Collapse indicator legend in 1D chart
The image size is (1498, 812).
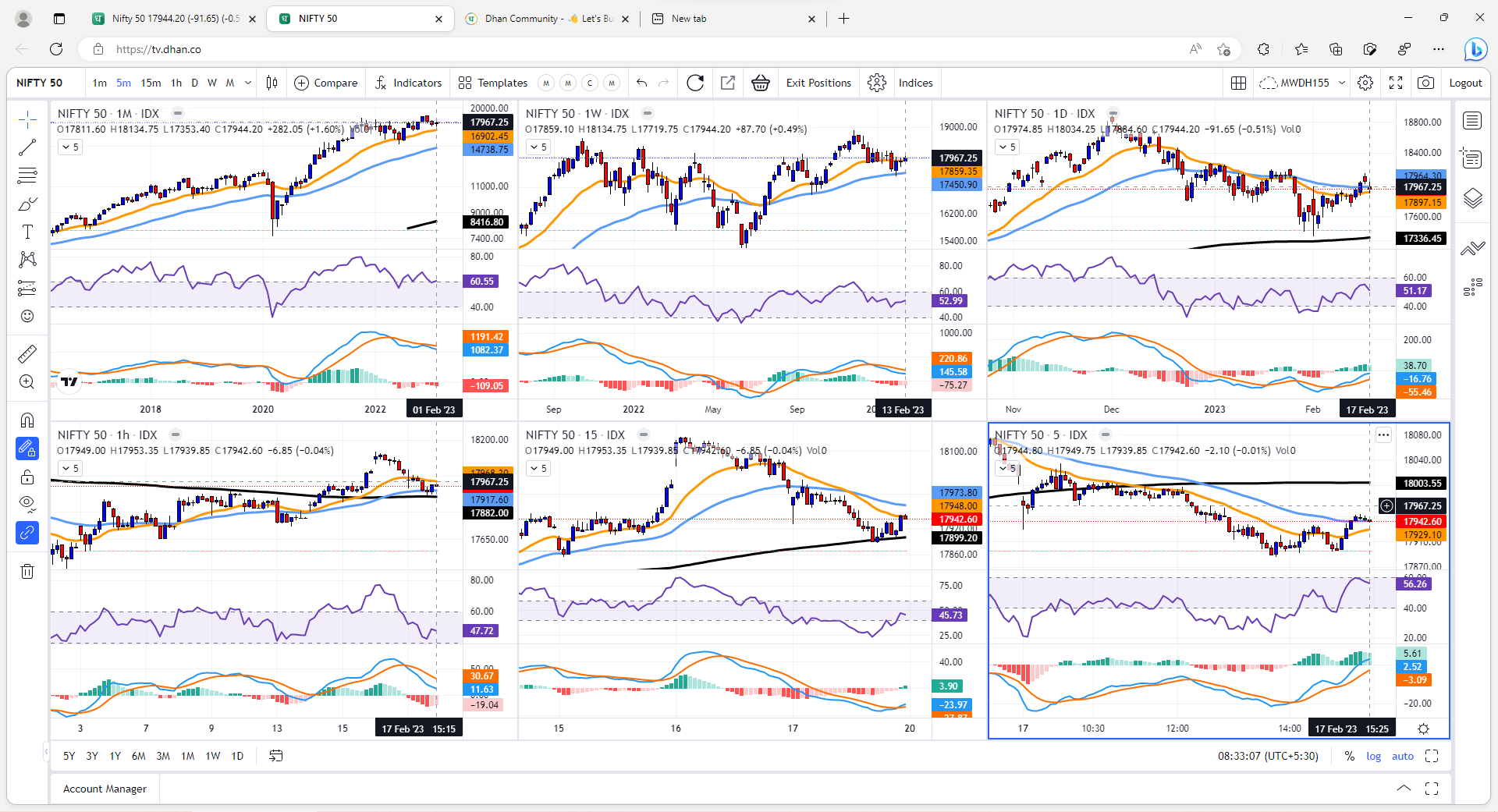[x=1007, y=147]
